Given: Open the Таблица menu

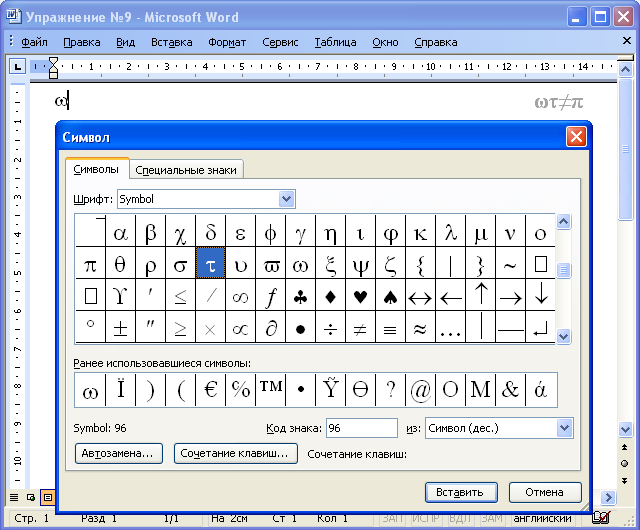Looking at the screenshot, I should [x=335, y=42].
